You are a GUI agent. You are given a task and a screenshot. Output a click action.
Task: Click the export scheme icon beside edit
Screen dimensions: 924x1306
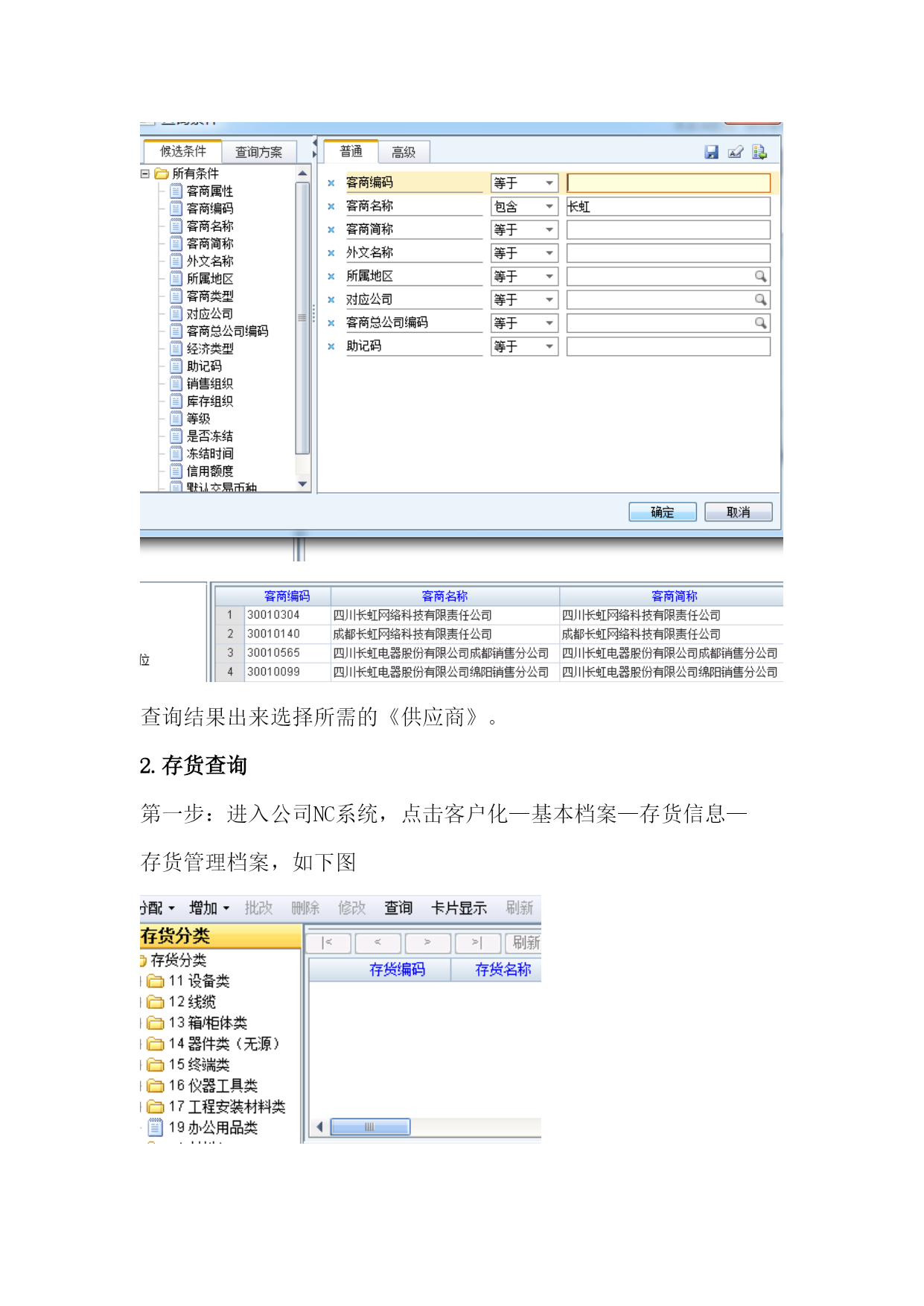pyautogui.click(x=759, y=152)
